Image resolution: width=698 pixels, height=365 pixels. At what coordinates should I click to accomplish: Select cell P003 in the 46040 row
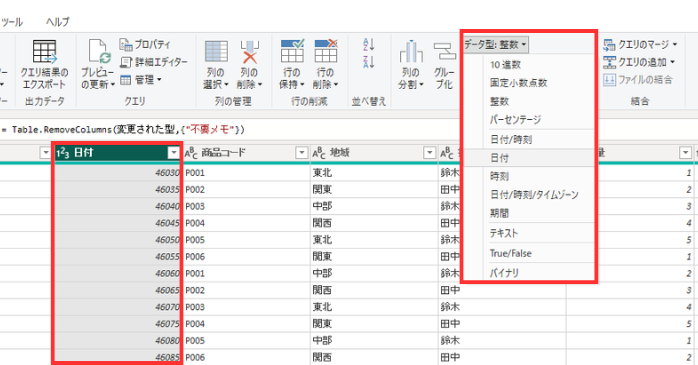pyautogui.click(x=246, y=207)
